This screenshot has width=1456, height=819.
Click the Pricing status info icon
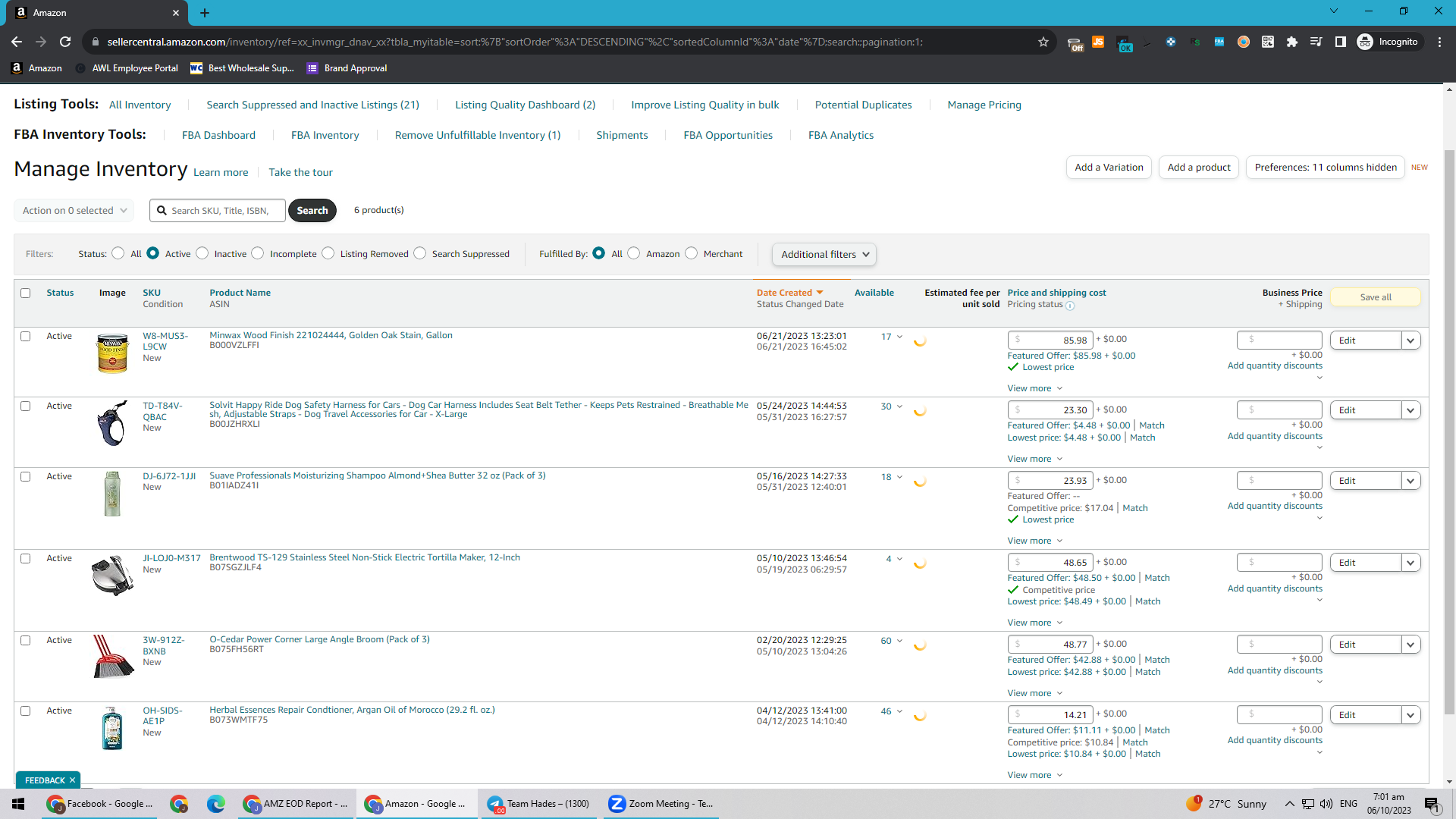1070,306
